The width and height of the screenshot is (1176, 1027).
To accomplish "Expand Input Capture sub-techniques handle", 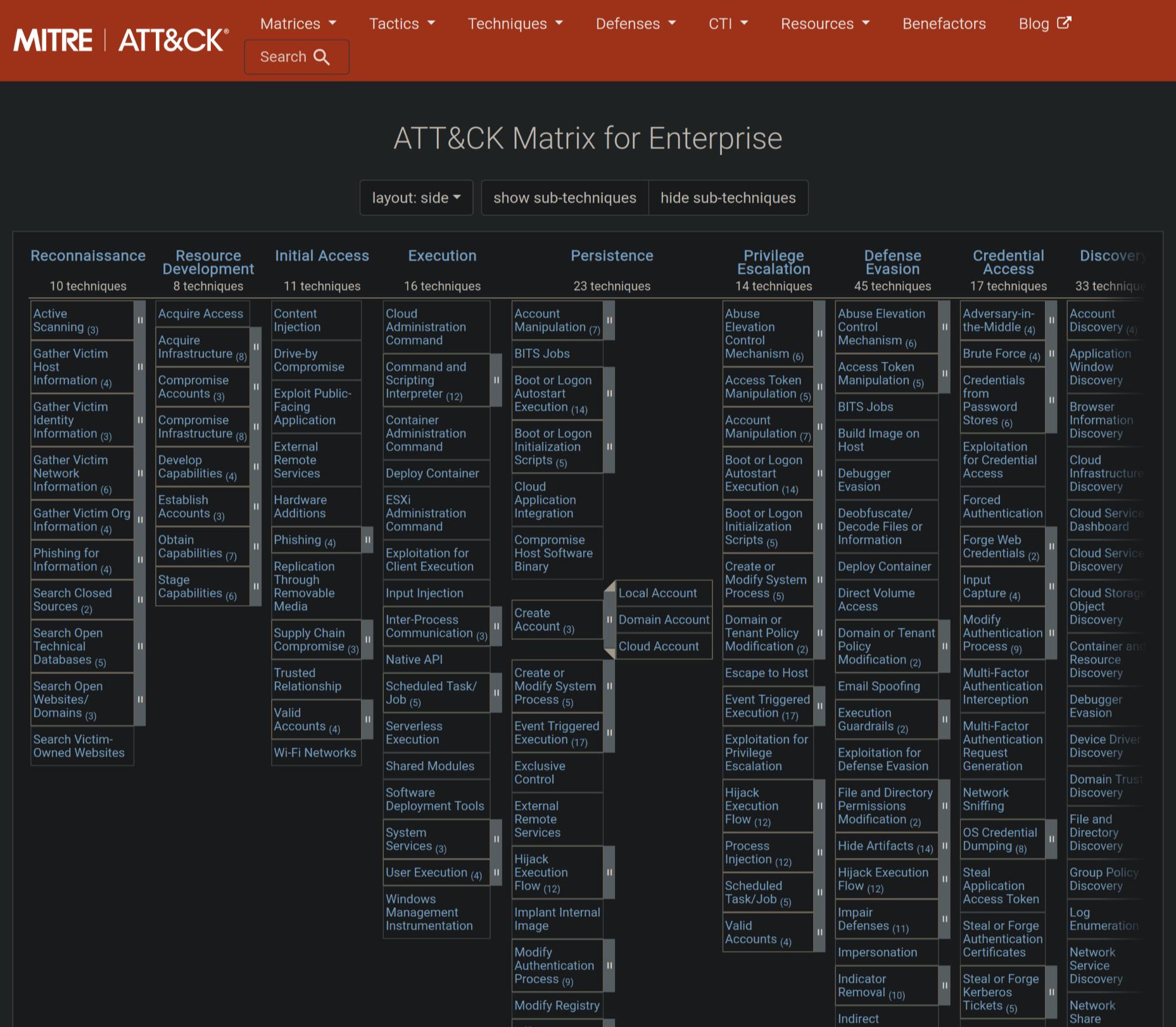I will point(1051,586).
